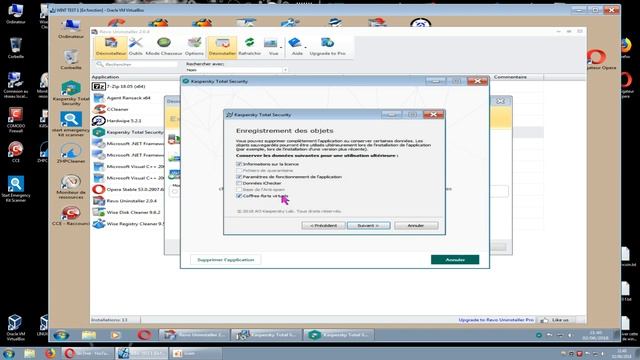
Task: Uncheck Informations sur la licence checkbox
Action: point(239,164)
